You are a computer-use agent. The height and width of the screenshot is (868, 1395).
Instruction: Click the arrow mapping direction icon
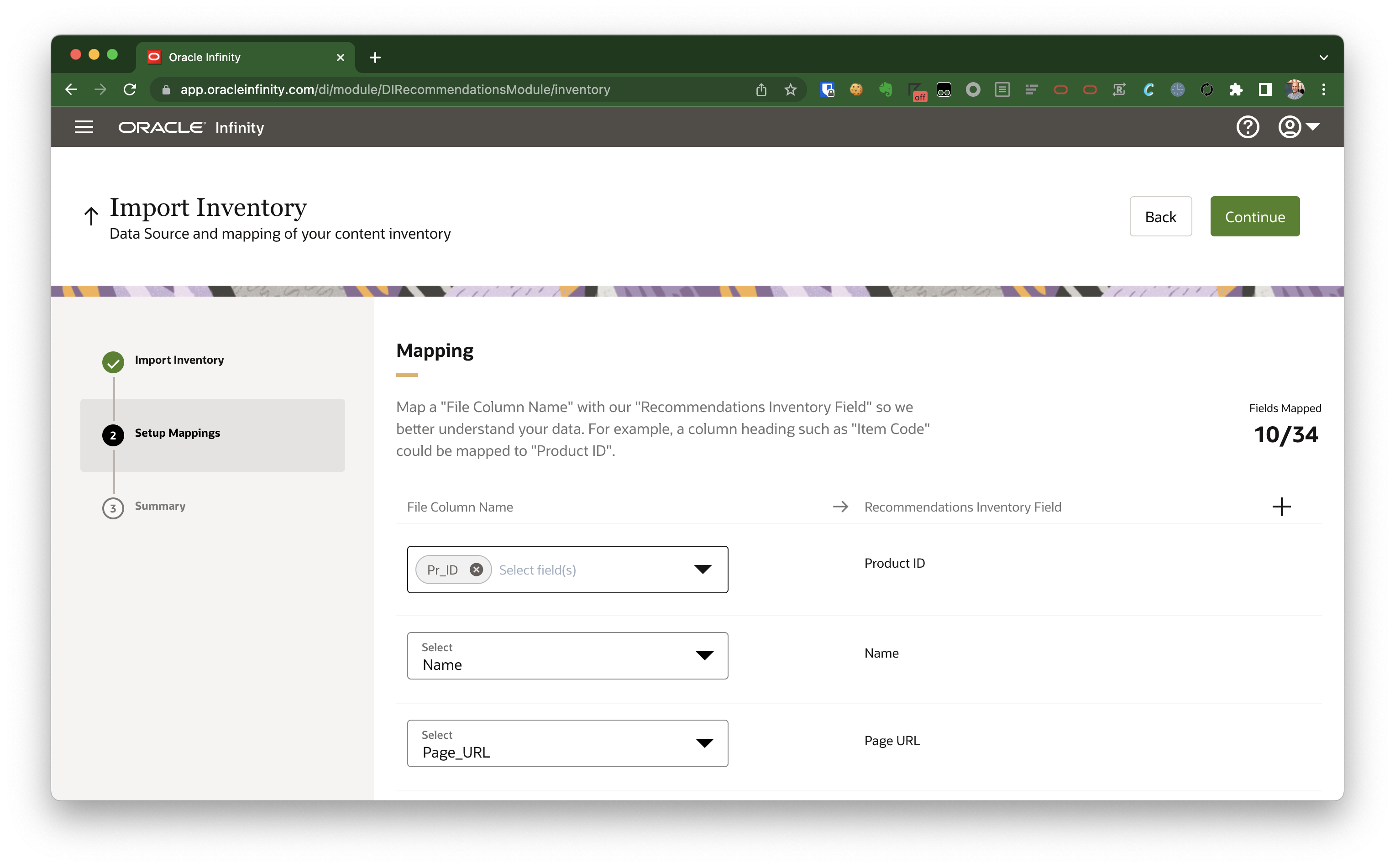tap(840, 506)
